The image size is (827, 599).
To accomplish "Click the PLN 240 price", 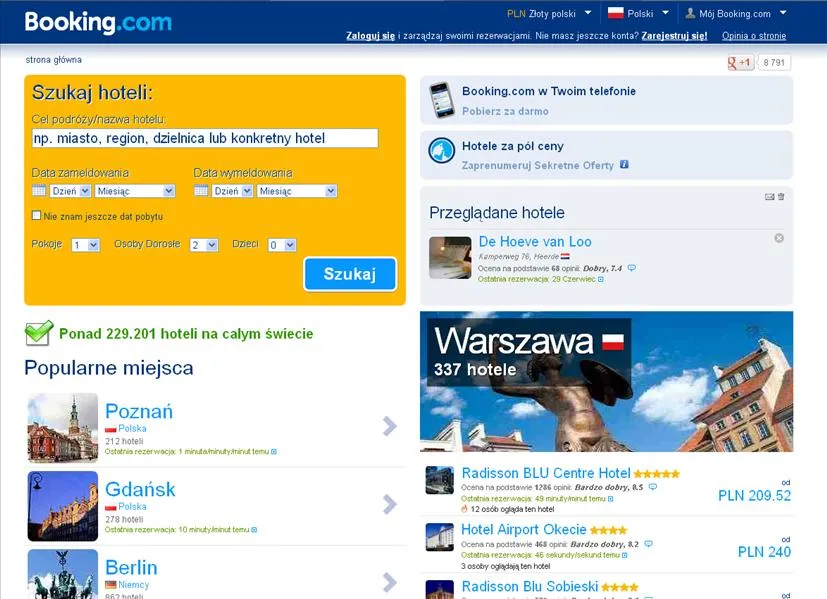I will pyautogui.click(x=764, y=552).
